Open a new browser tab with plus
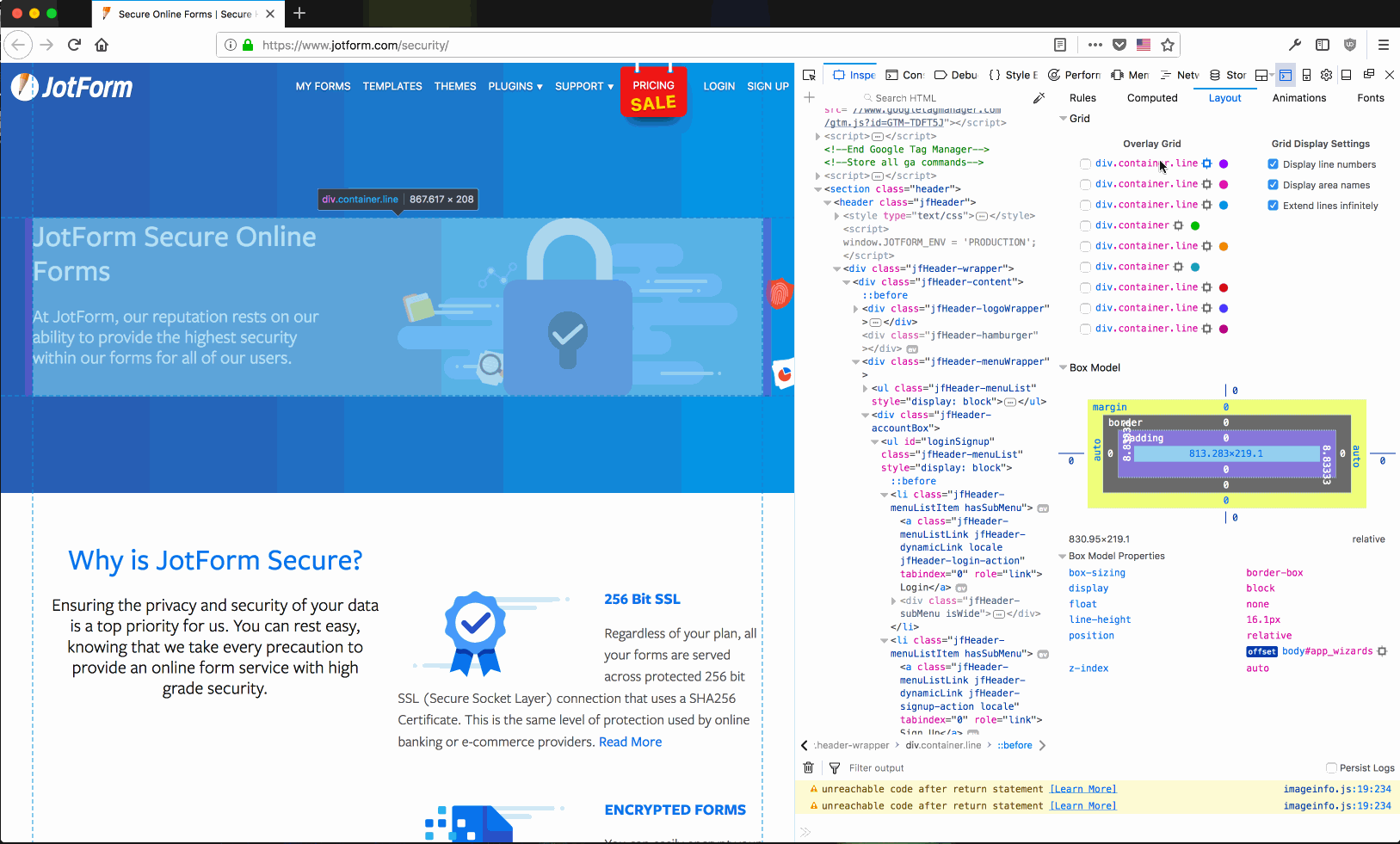The width and height of the screenshot is (1400, 844). tap(299, 13)
